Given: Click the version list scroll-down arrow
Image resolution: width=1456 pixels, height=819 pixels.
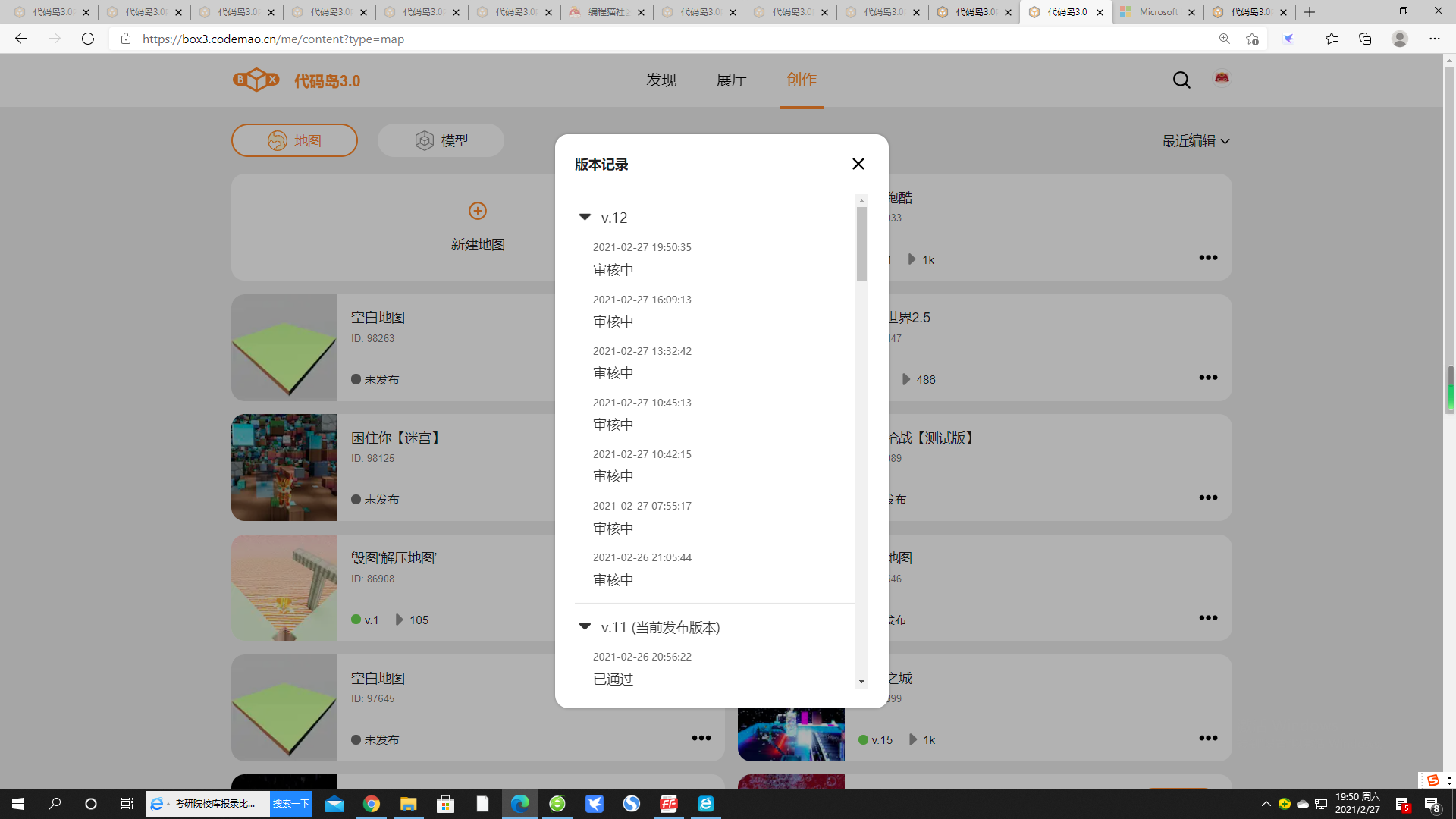Looking at the screenshot, I should (861, 682).
